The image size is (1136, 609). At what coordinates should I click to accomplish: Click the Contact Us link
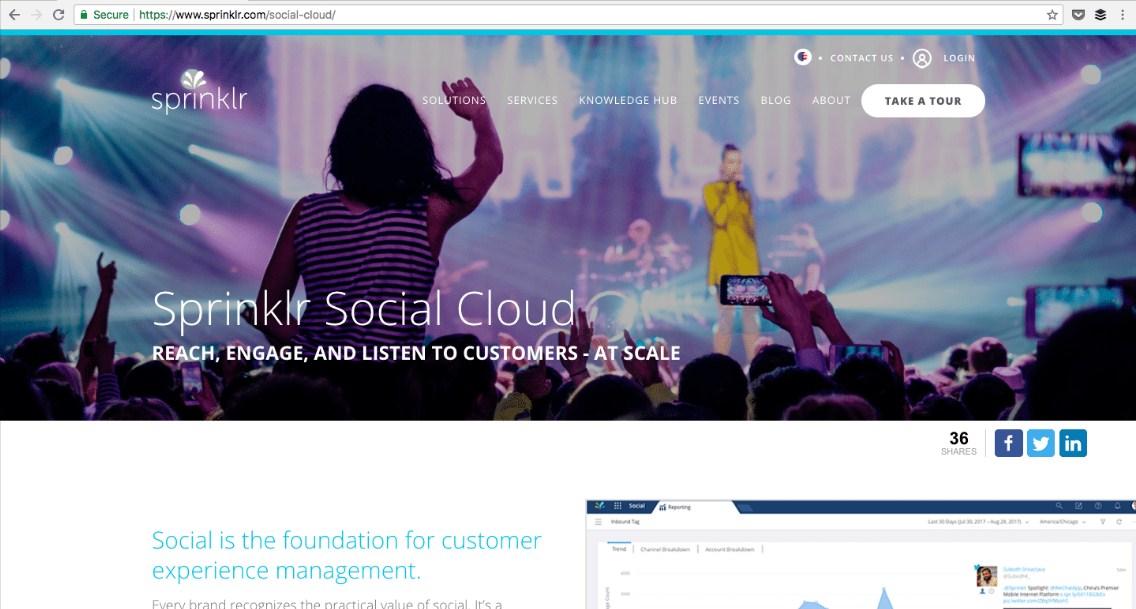point(861,58)
